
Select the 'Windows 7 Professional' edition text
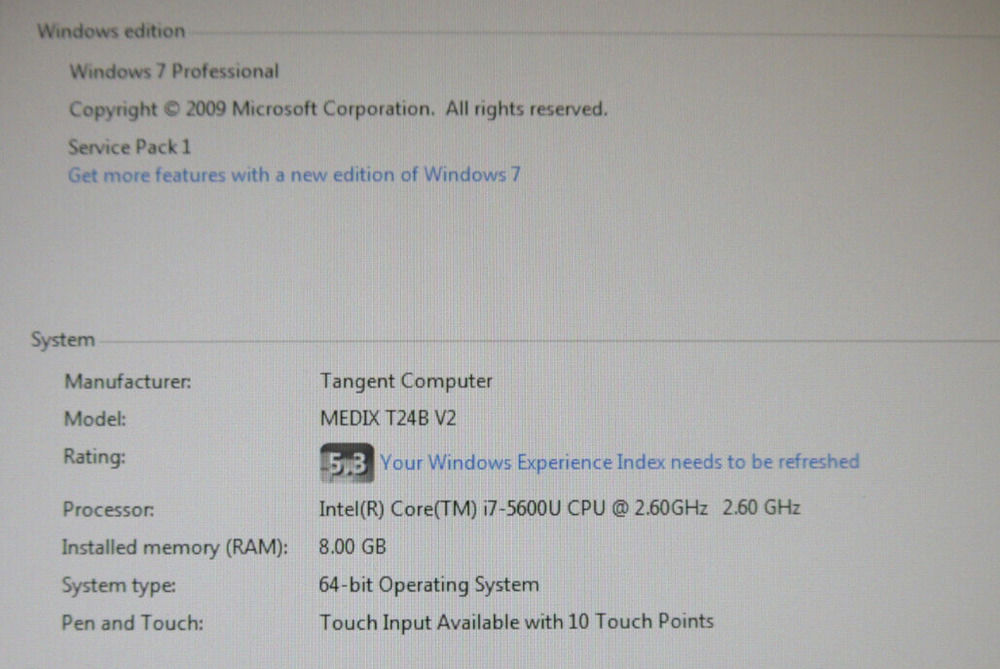coord(174,71)
